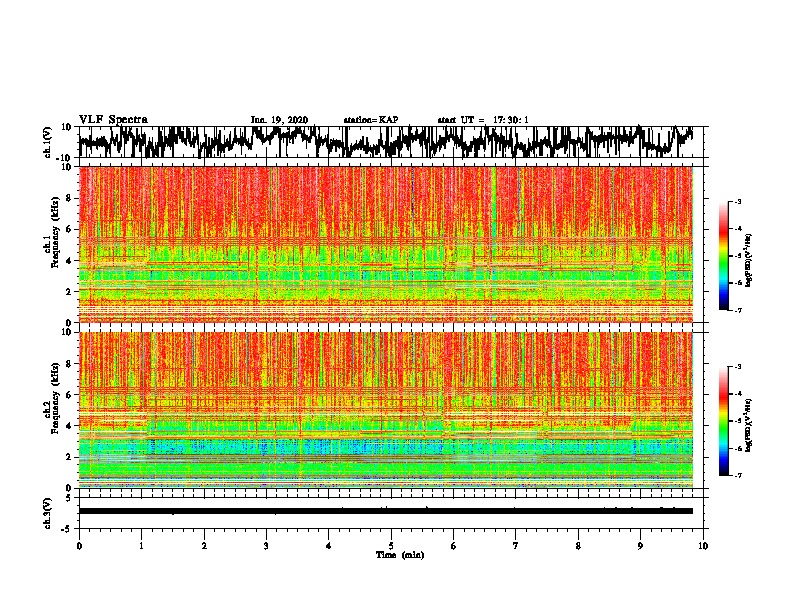This screenshot has width=792, height=612.
Task: Click time axis tick label 6
Action: tap(454, 546)
